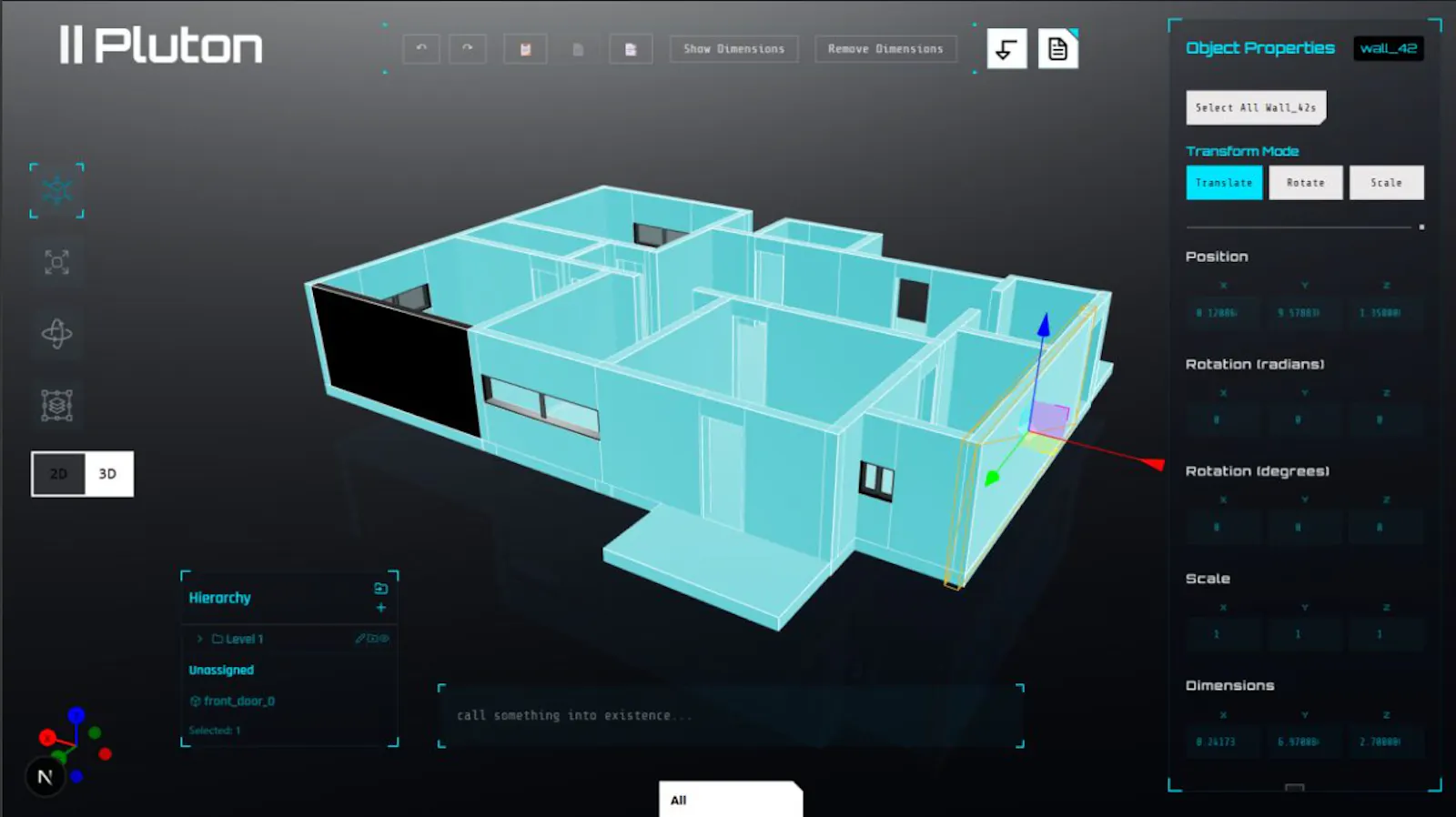Select Level 1 folder in Hierarchy
Screen dimensions: 1456x817
point(238,639)
